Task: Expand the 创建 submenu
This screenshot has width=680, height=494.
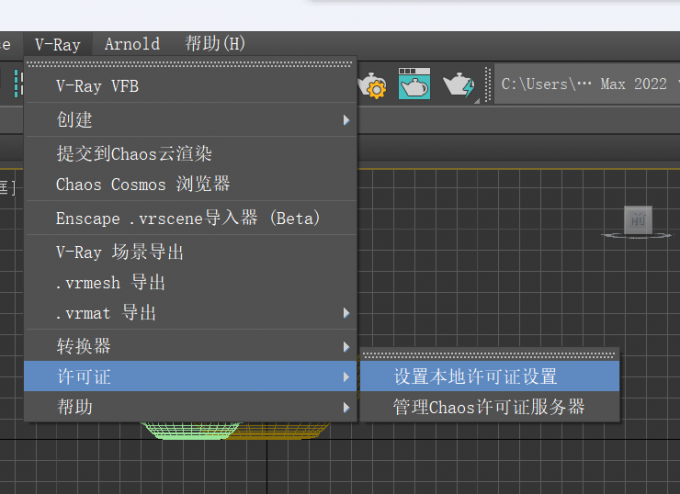Action: (190, 120)
